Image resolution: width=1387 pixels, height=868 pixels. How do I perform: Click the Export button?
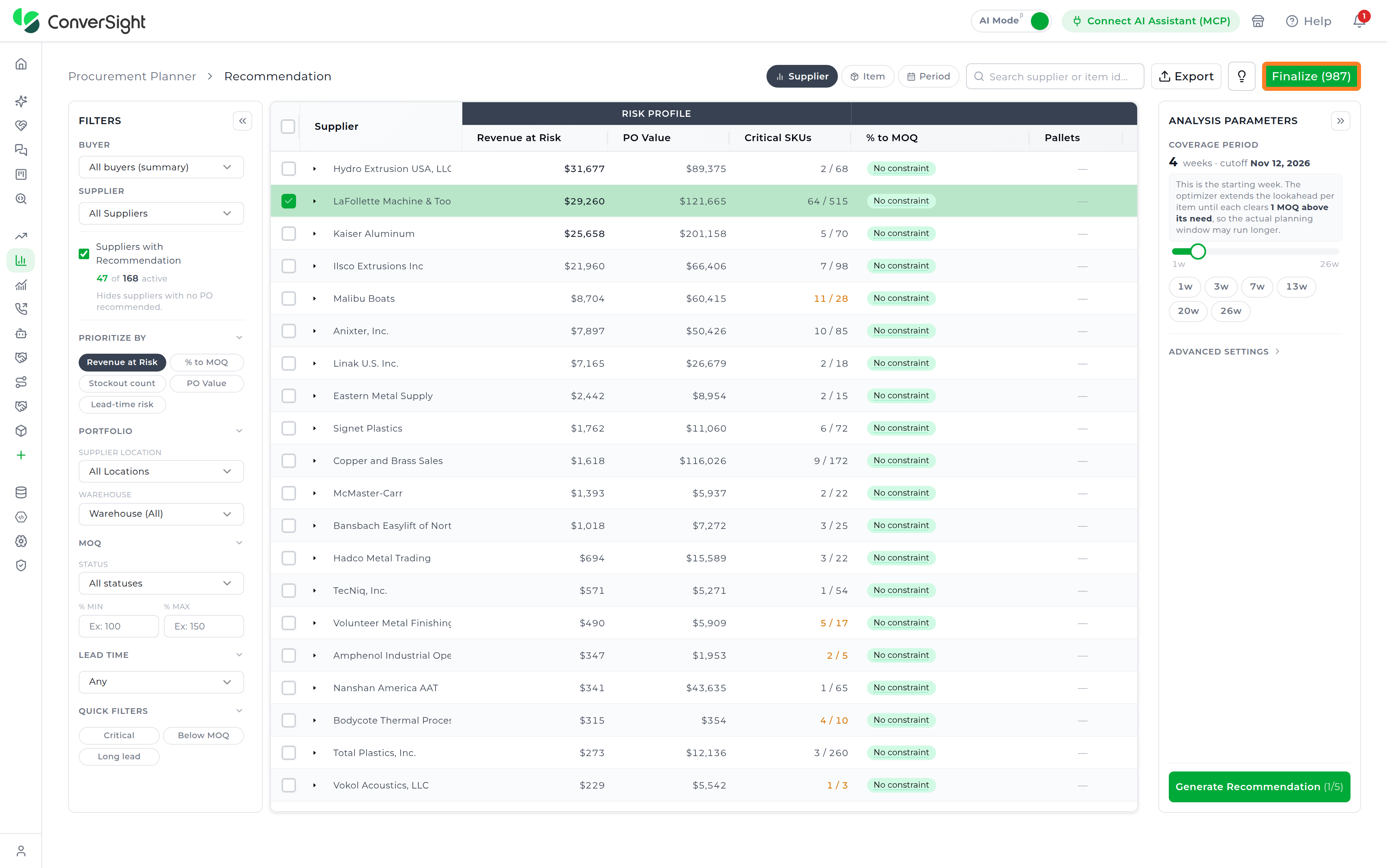(1186, 76)
